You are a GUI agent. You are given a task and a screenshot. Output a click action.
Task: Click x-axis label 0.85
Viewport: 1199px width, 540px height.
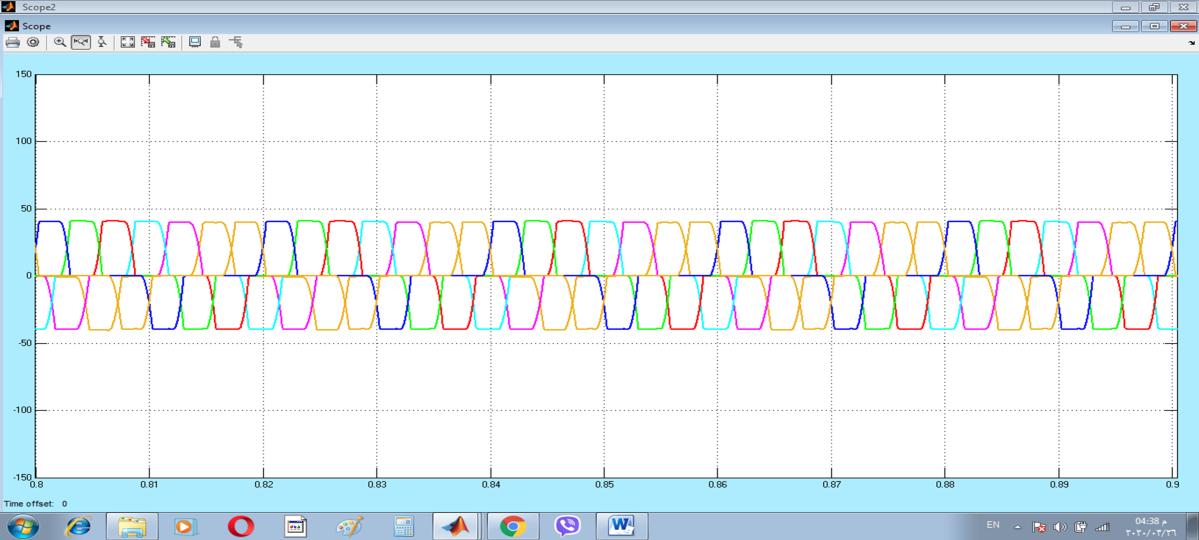coord(604,485)
